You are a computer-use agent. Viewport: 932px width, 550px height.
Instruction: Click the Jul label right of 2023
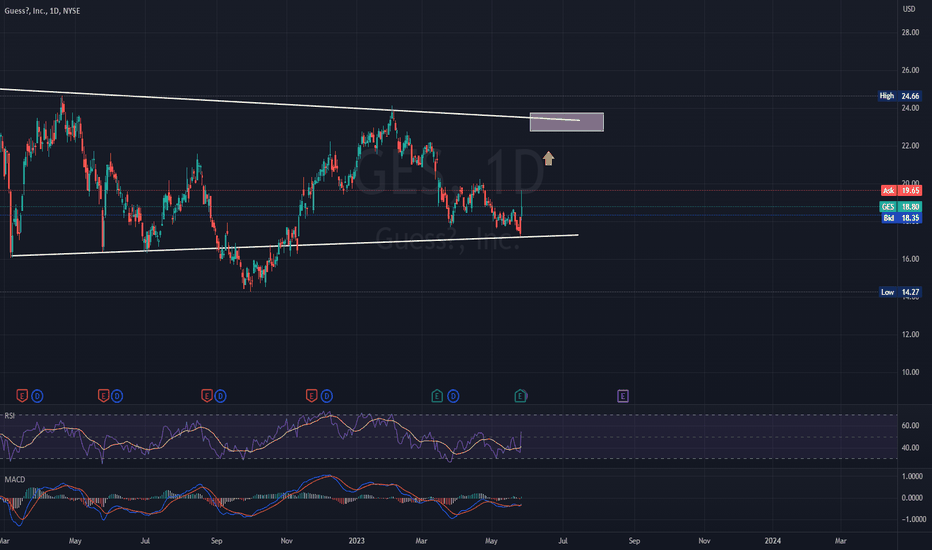563,541
